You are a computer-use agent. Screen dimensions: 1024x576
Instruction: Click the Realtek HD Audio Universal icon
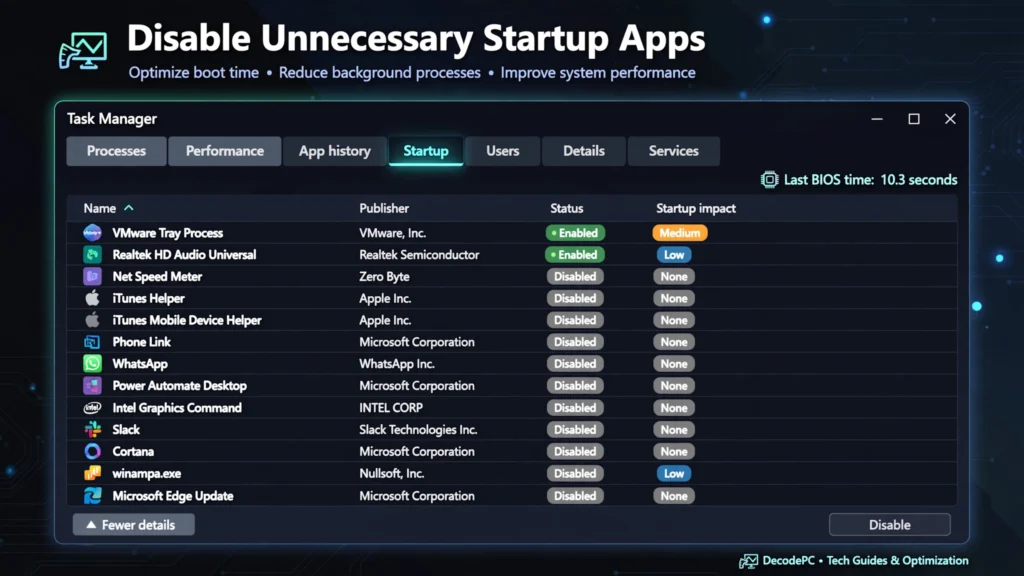(x=92, y=255)
